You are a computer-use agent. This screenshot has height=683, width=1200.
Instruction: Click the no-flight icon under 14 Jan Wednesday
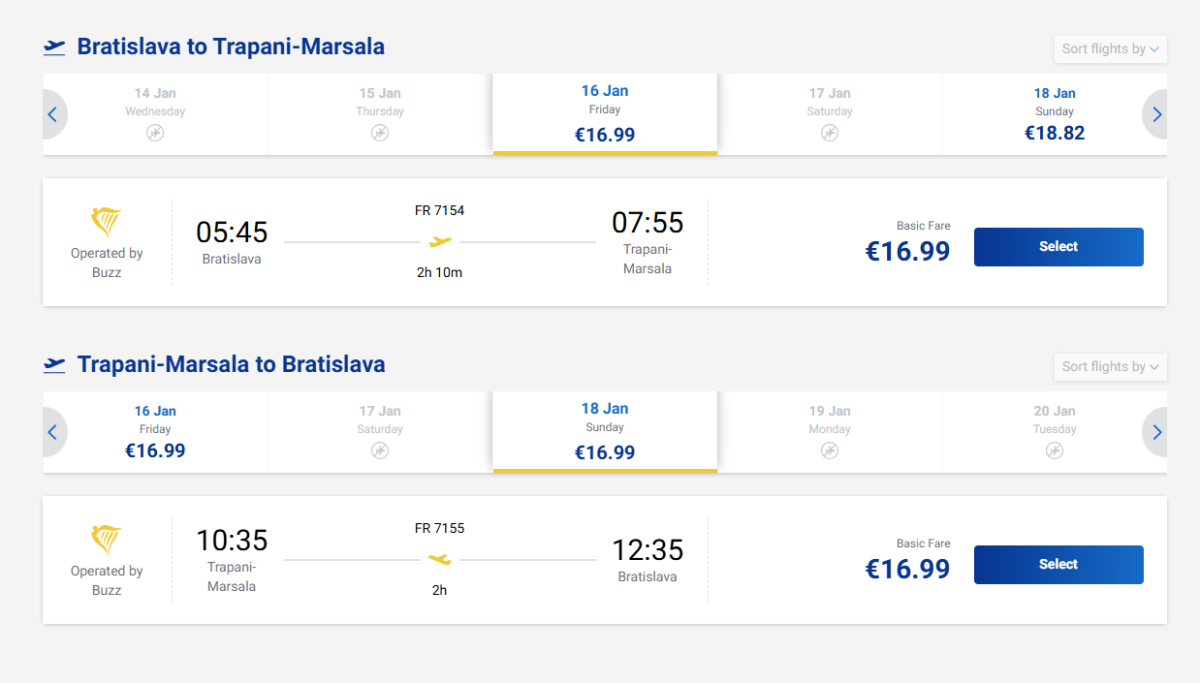(x=155, y=133)
